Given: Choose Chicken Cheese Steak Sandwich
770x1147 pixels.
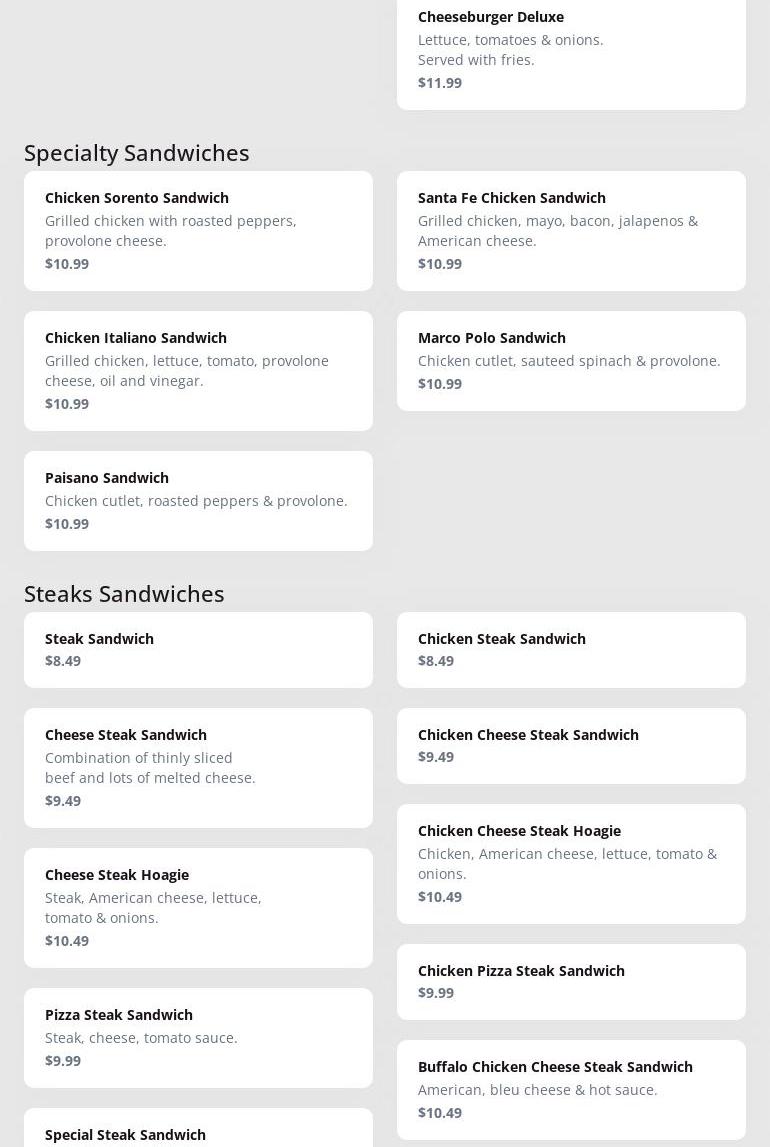Looking at the screenshot, I should [571, 746].
